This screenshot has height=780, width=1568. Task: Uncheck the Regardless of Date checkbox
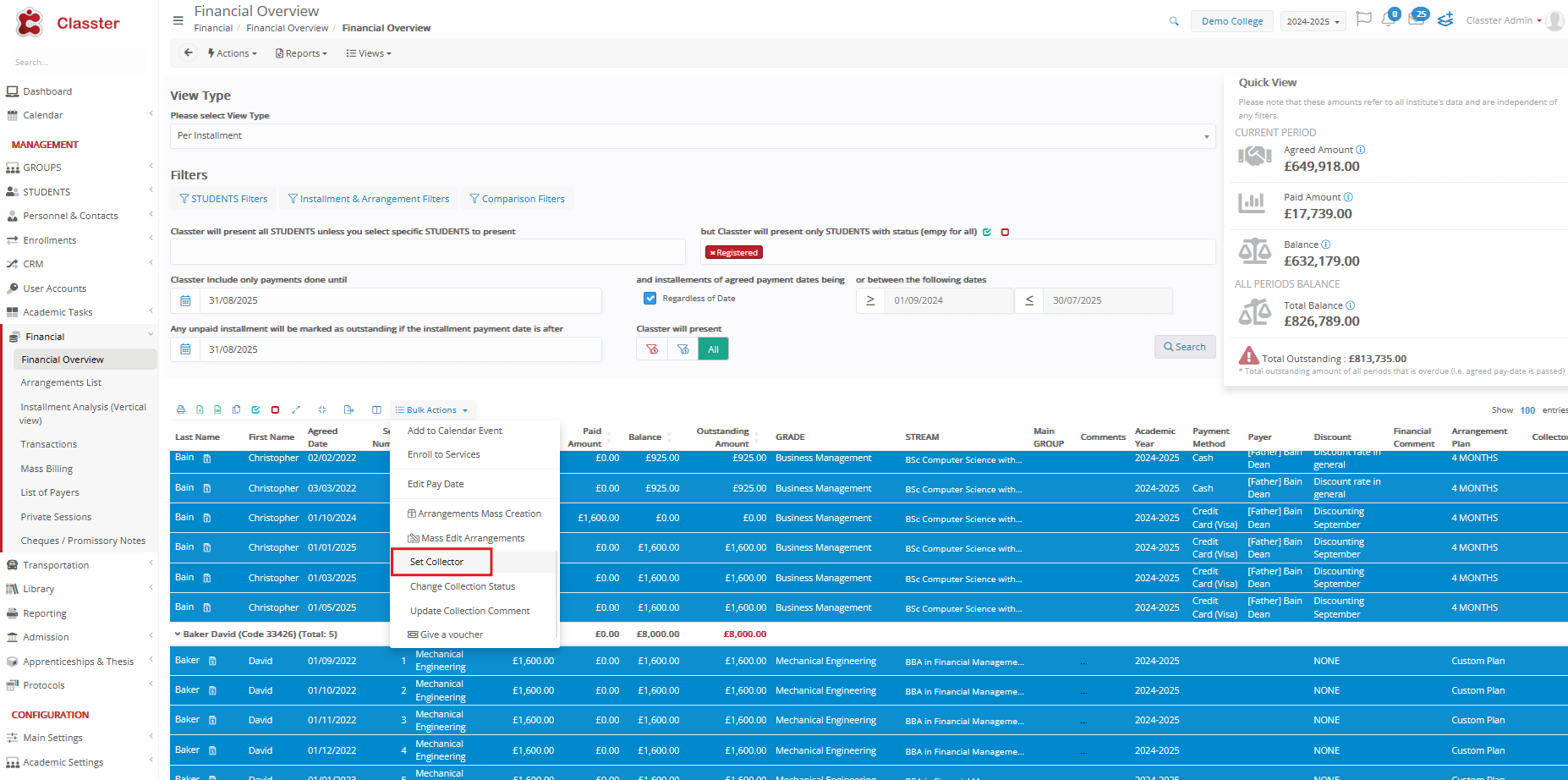[x=650, y=299]
